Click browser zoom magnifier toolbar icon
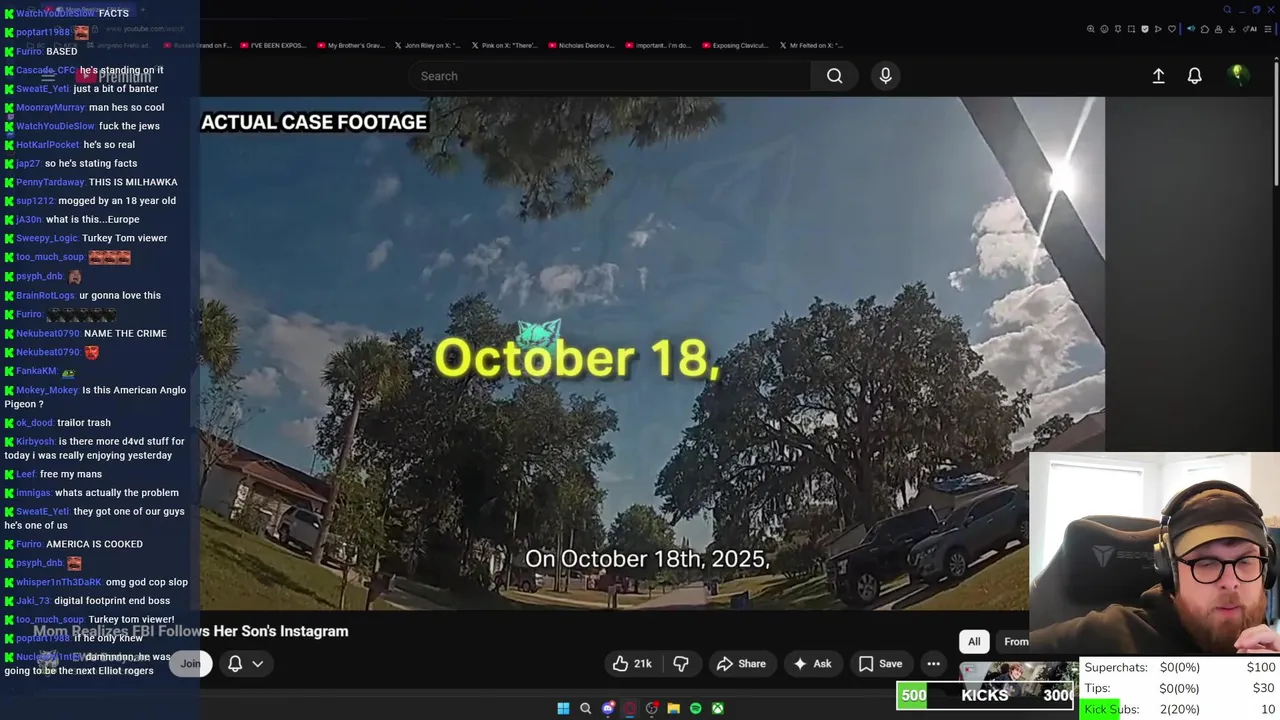The width and height of the screenshot is (1280, 720). click(1091, 29)
